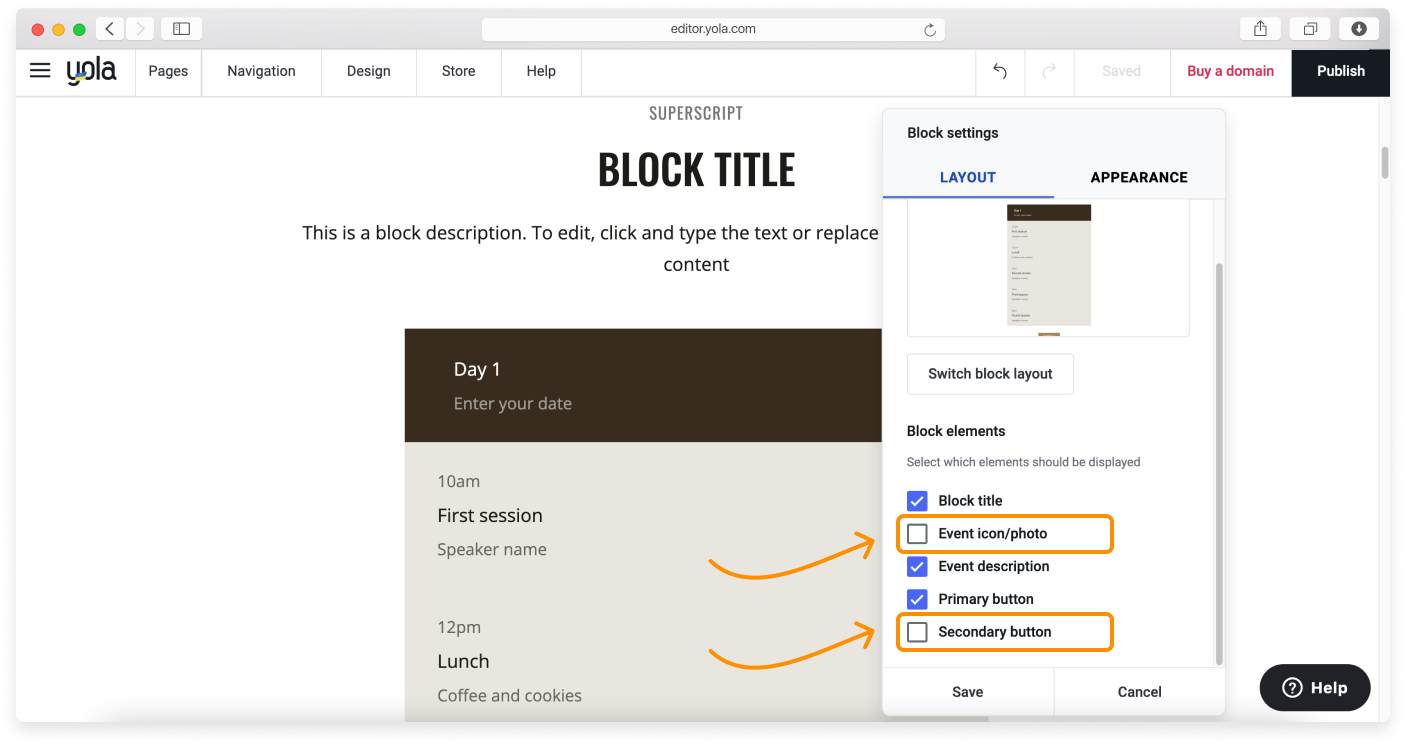Open the floating Help bubble

point(1314,687)
